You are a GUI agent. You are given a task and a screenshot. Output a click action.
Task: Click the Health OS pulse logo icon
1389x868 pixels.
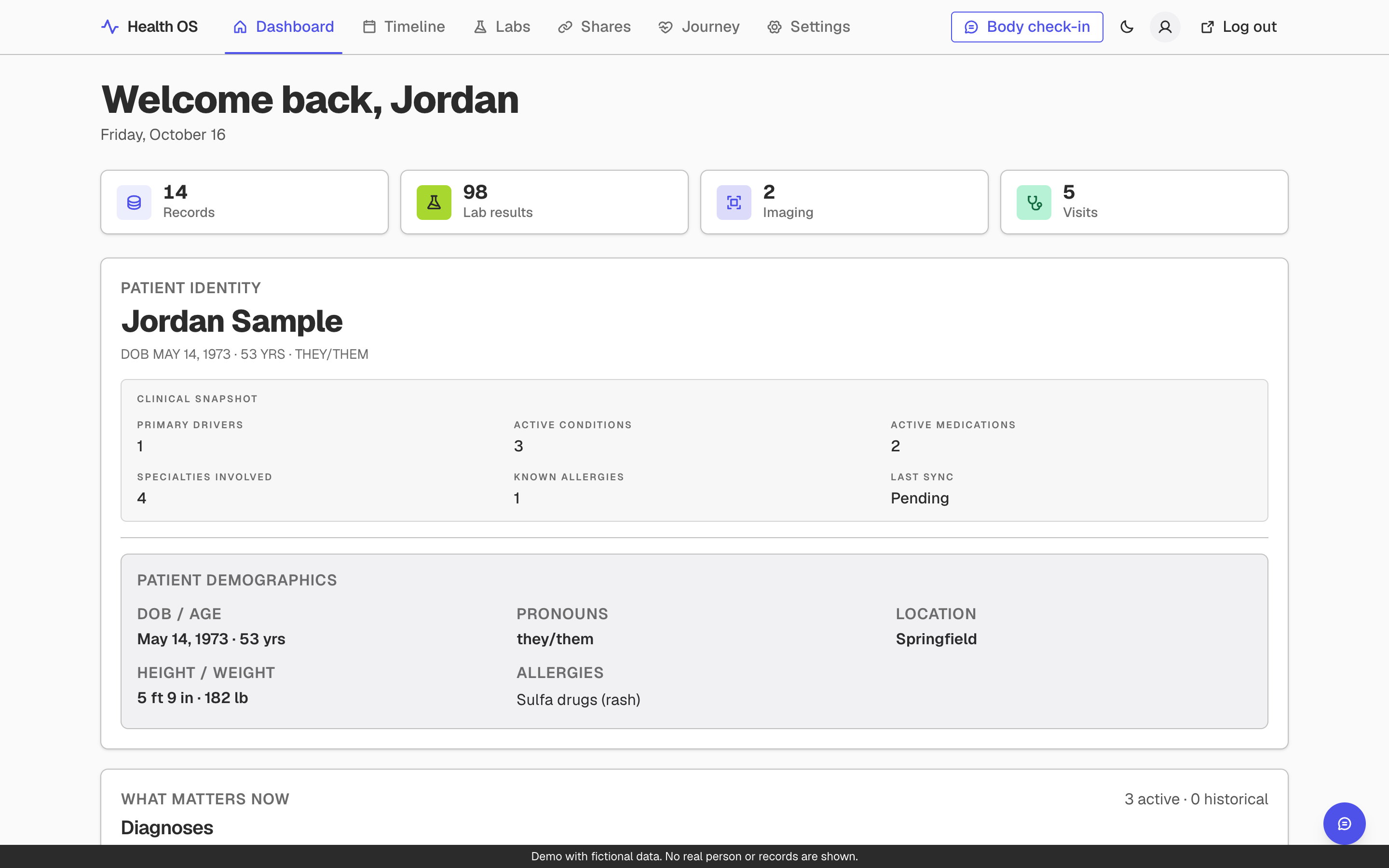pyautogui.click(x=109, y=27)
